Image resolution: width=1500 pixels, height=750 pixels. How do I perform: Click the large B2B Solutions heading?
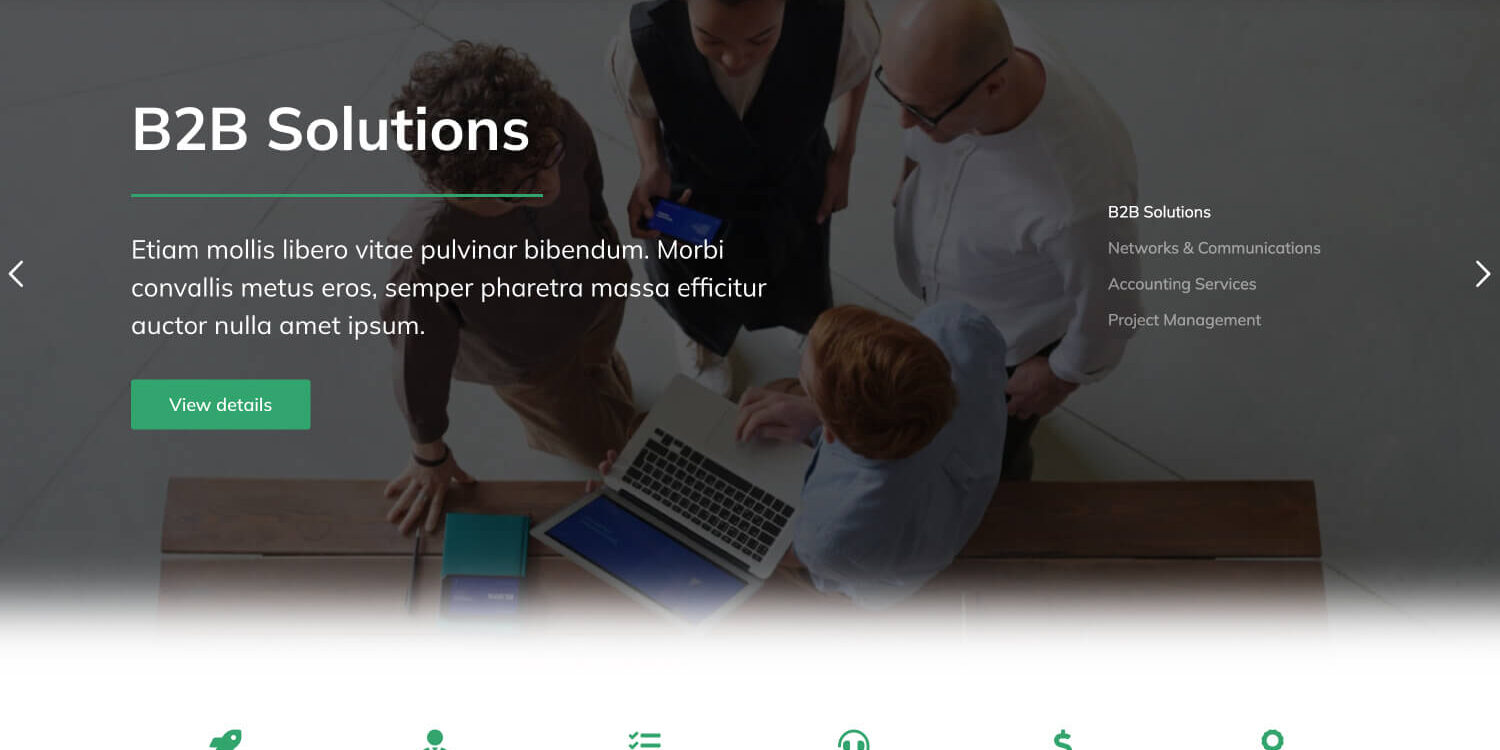coord(330,130)
